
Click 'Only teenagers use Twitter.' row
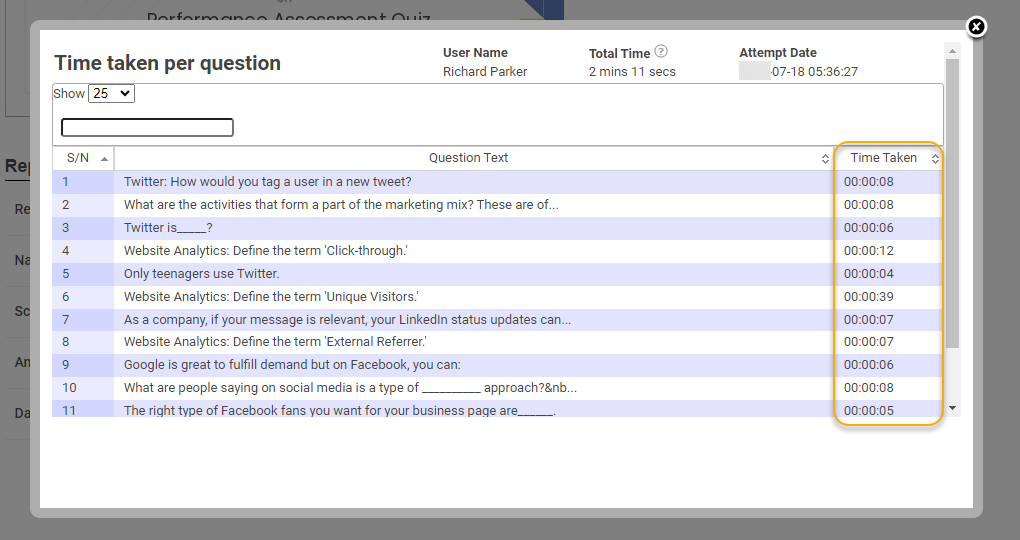[x=201, y=274]
